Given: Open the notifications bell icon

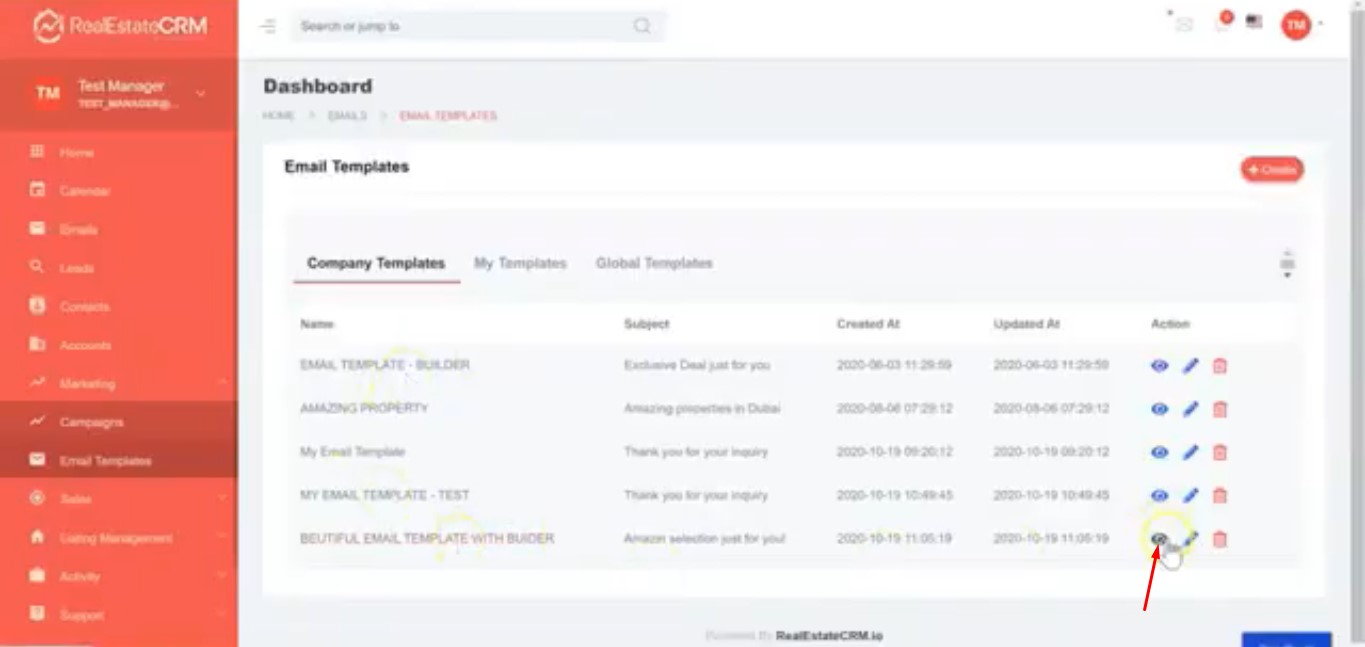Looking at the screenshot, I should [1222, 24].
